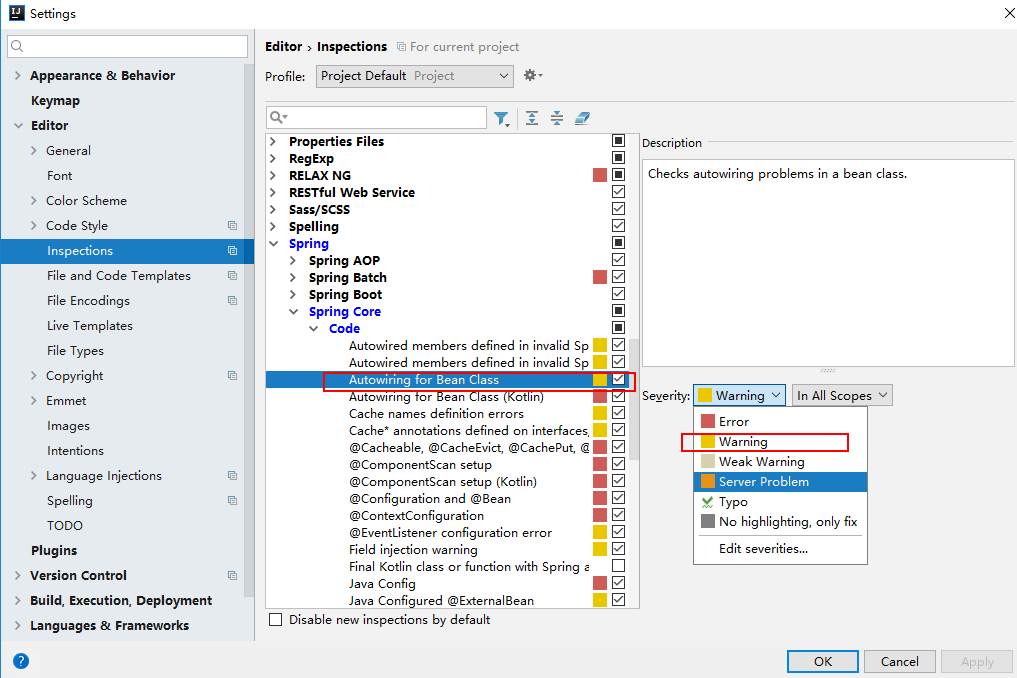Click the Help question mark icon
Screen dimensions: 1017x678
tap(20, 659)
